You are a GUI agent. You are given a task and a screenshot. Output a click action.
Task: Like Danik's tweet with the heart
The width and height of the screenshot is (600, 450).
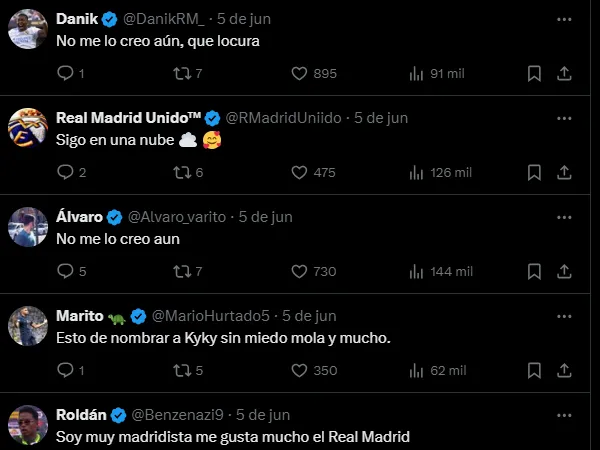(298, 73)
